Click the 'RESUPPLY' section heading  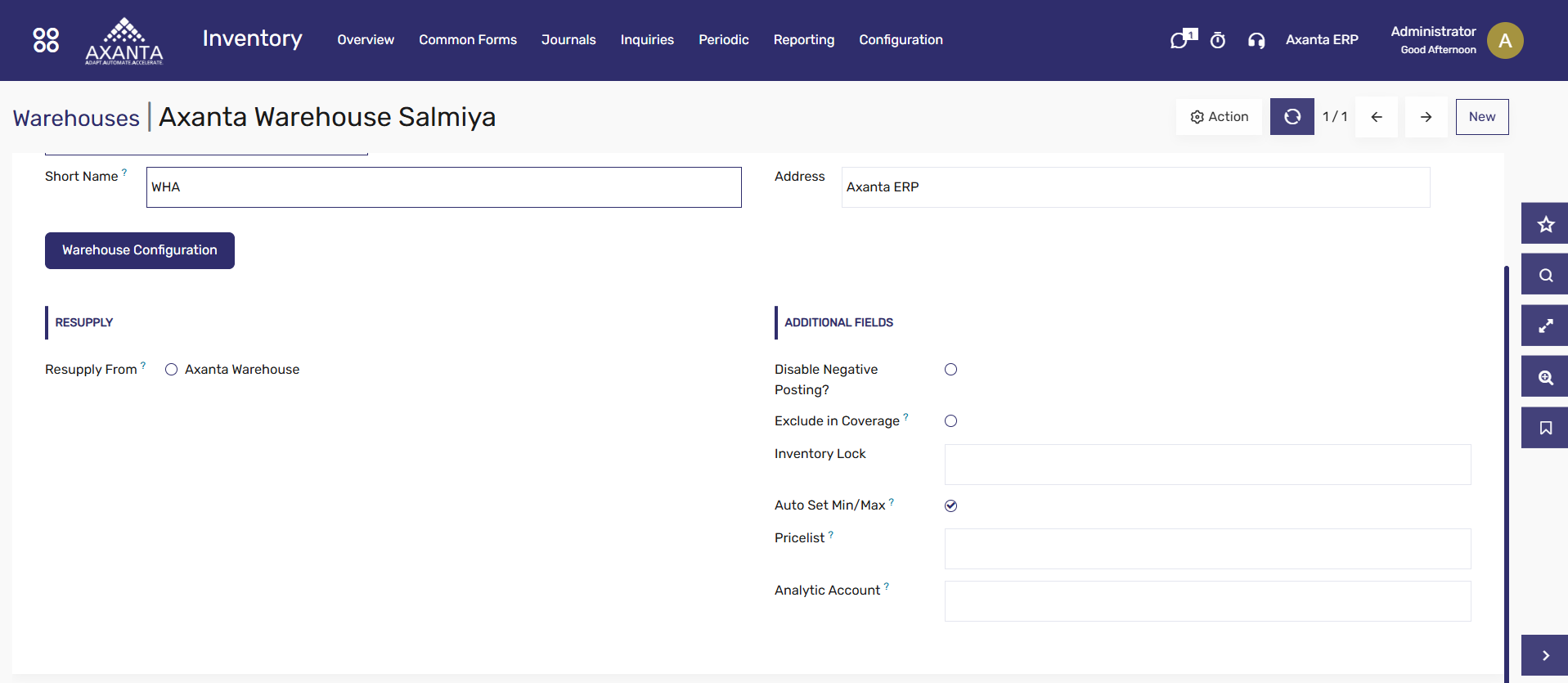(x=84, y=322)
